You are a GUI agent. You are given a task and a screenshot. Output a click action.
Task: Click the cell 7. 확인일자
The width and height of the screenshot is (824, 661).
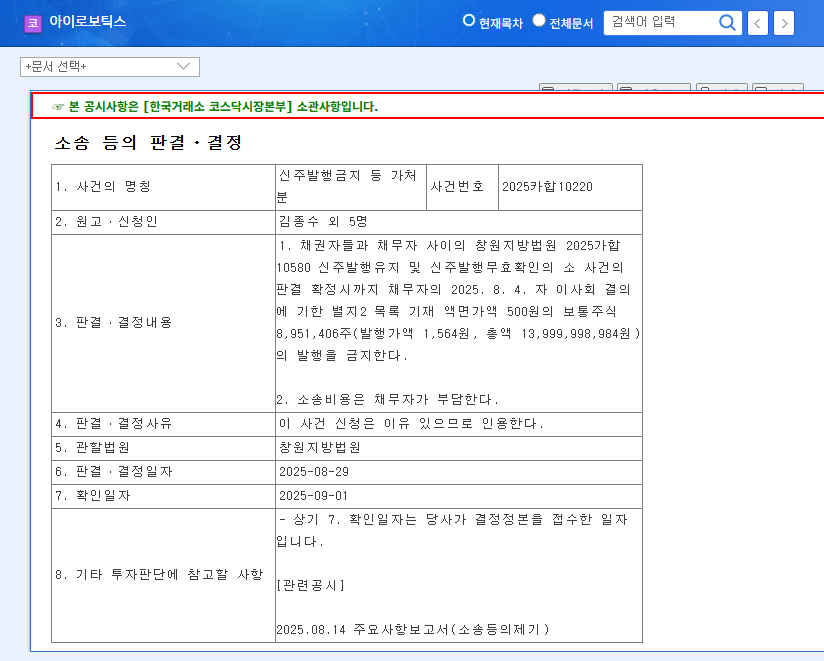163,497
